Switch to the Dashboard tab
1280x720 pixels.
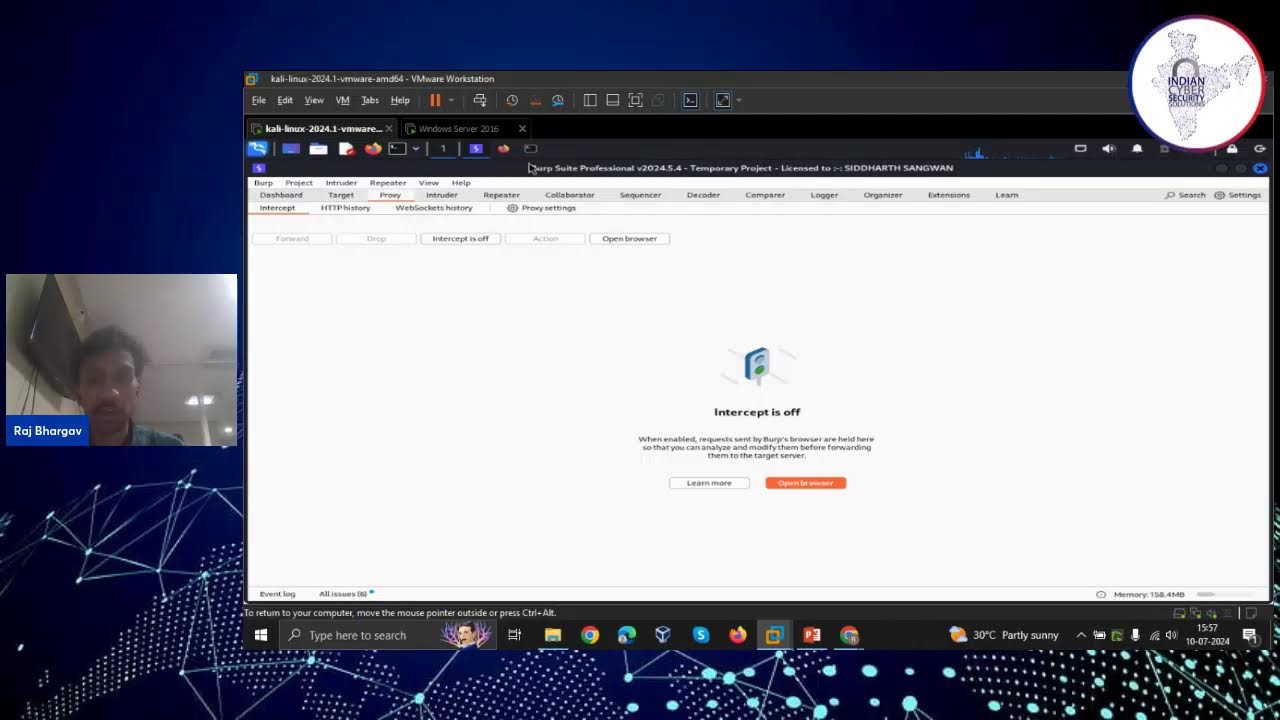pos(281,195)
